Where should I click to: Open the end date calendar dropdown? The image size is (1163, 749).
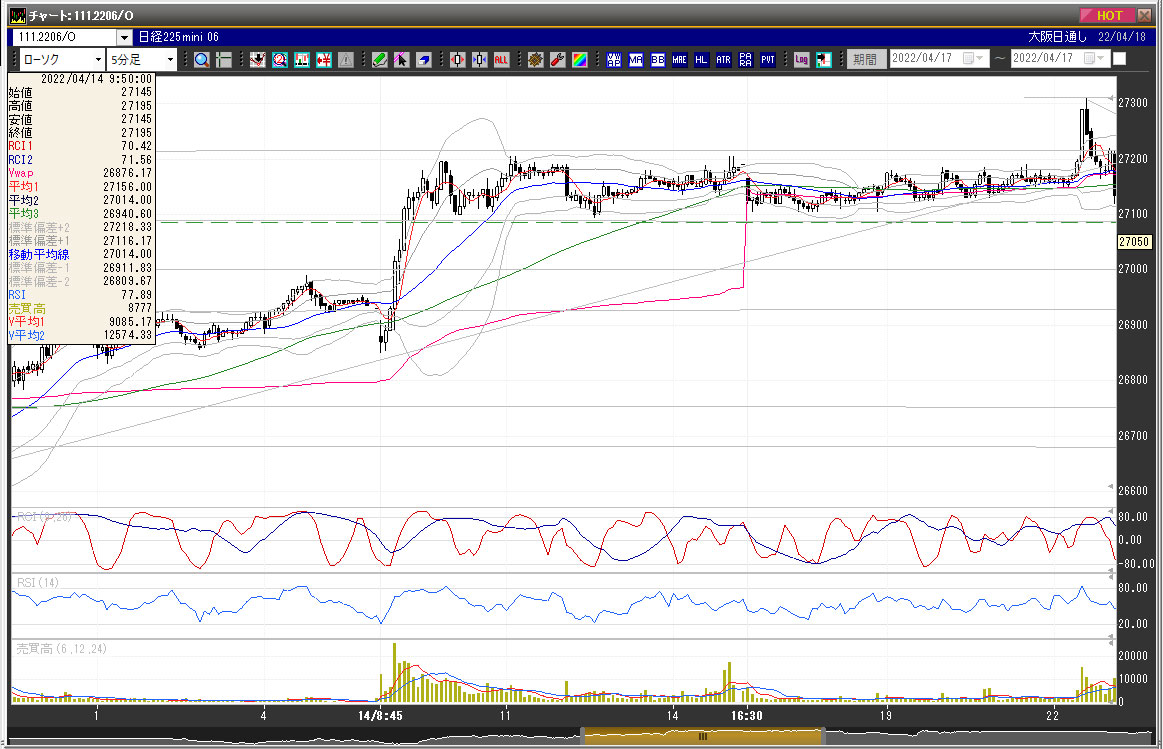[x=1094, y=59]
